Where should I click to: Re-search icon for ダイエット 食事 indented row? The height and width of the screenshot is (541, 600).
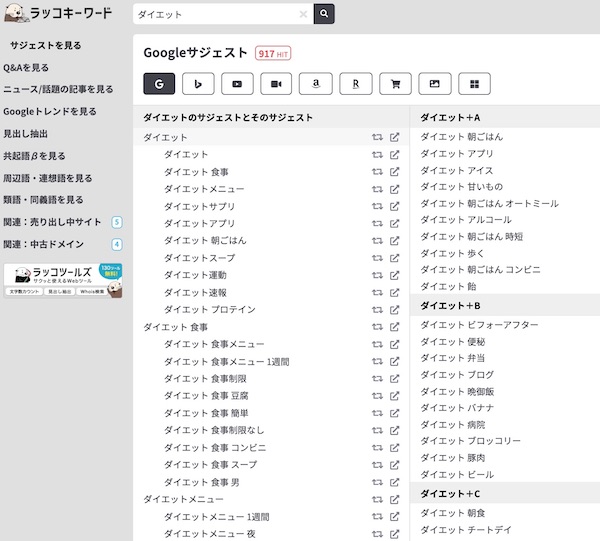(x=377, y=172)
